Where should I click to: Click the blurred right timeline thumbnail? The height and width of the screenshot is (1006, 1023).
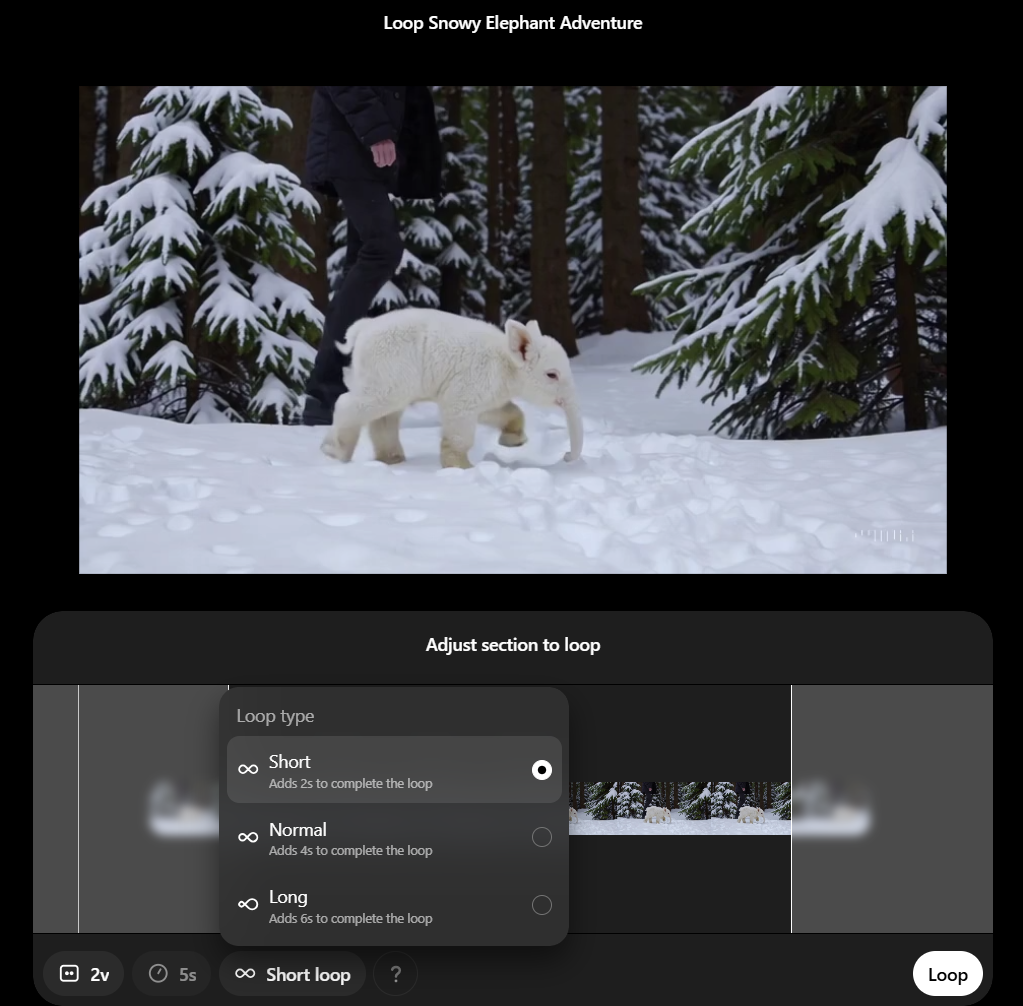pos(831,808)
